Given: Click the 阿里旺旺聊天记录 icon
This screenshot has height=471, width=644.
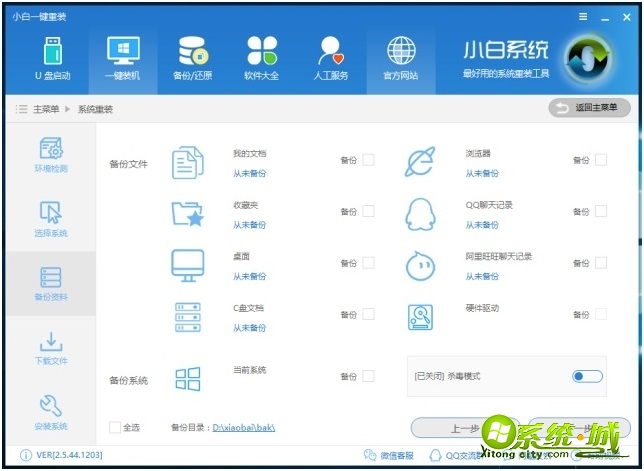Looking at the screenshot, I should [x=420, y=266].
